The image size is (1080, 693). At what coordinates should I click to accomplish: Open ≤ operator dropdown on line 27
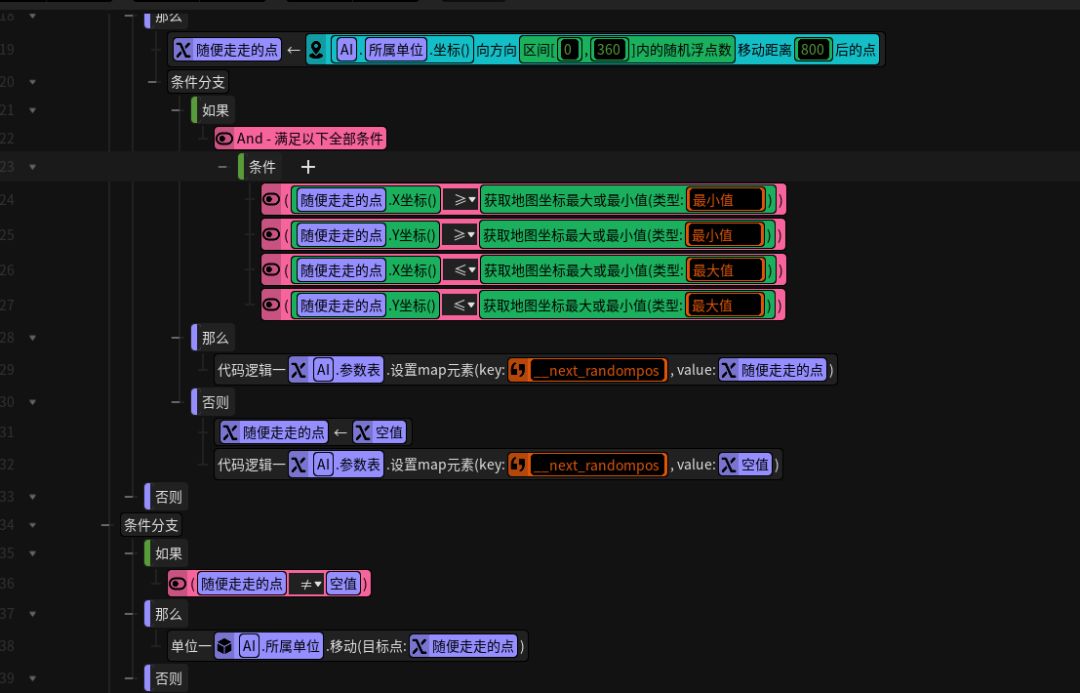click(x=460, y=305)
